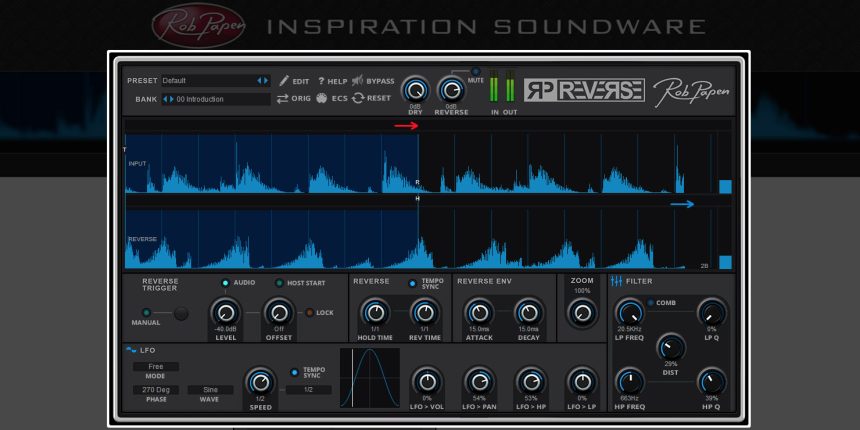
Task: Click the Edit pencil icon
Action: click(284, 80)
